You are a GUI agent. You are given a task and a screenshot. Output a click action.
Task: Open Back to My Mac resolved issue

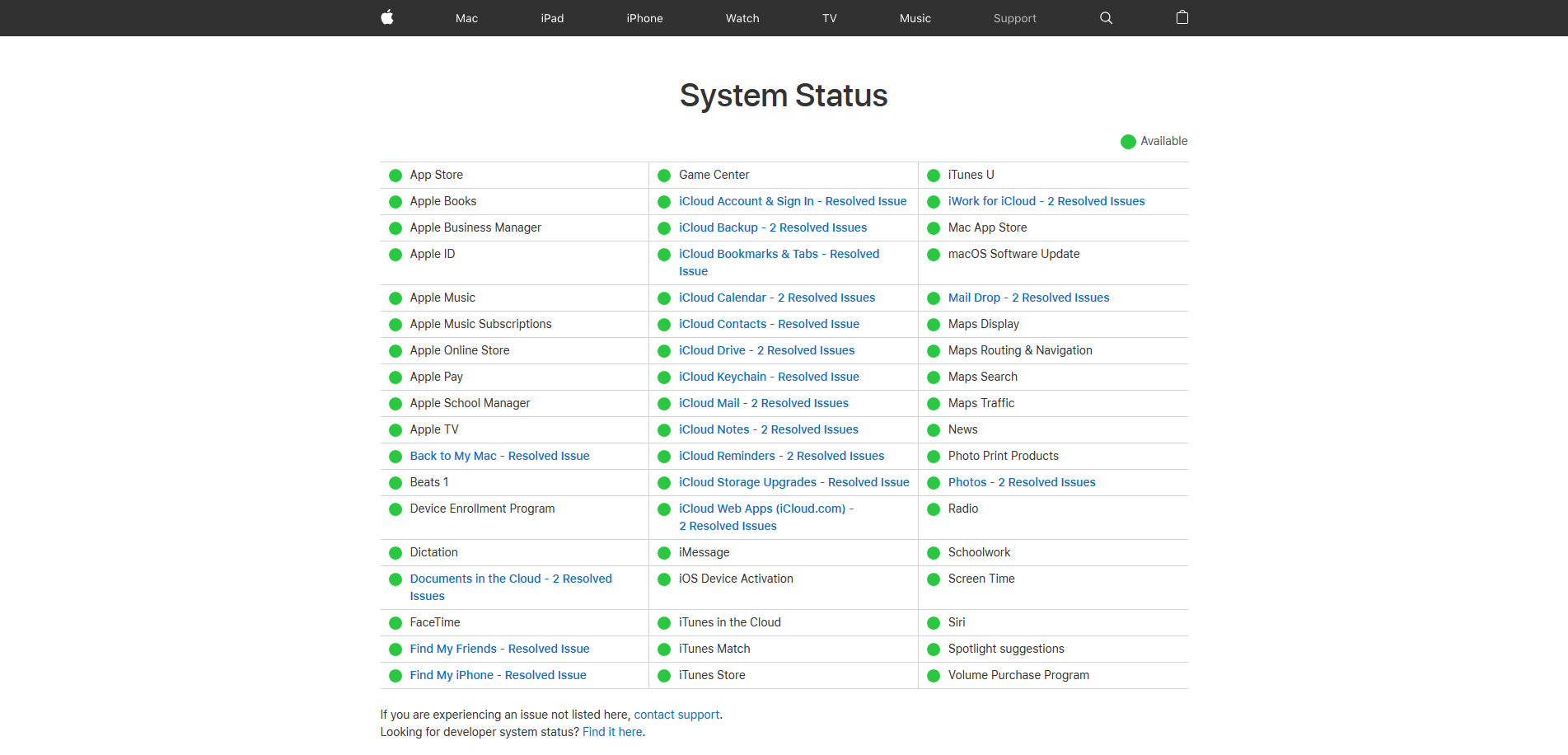[499, 456]
